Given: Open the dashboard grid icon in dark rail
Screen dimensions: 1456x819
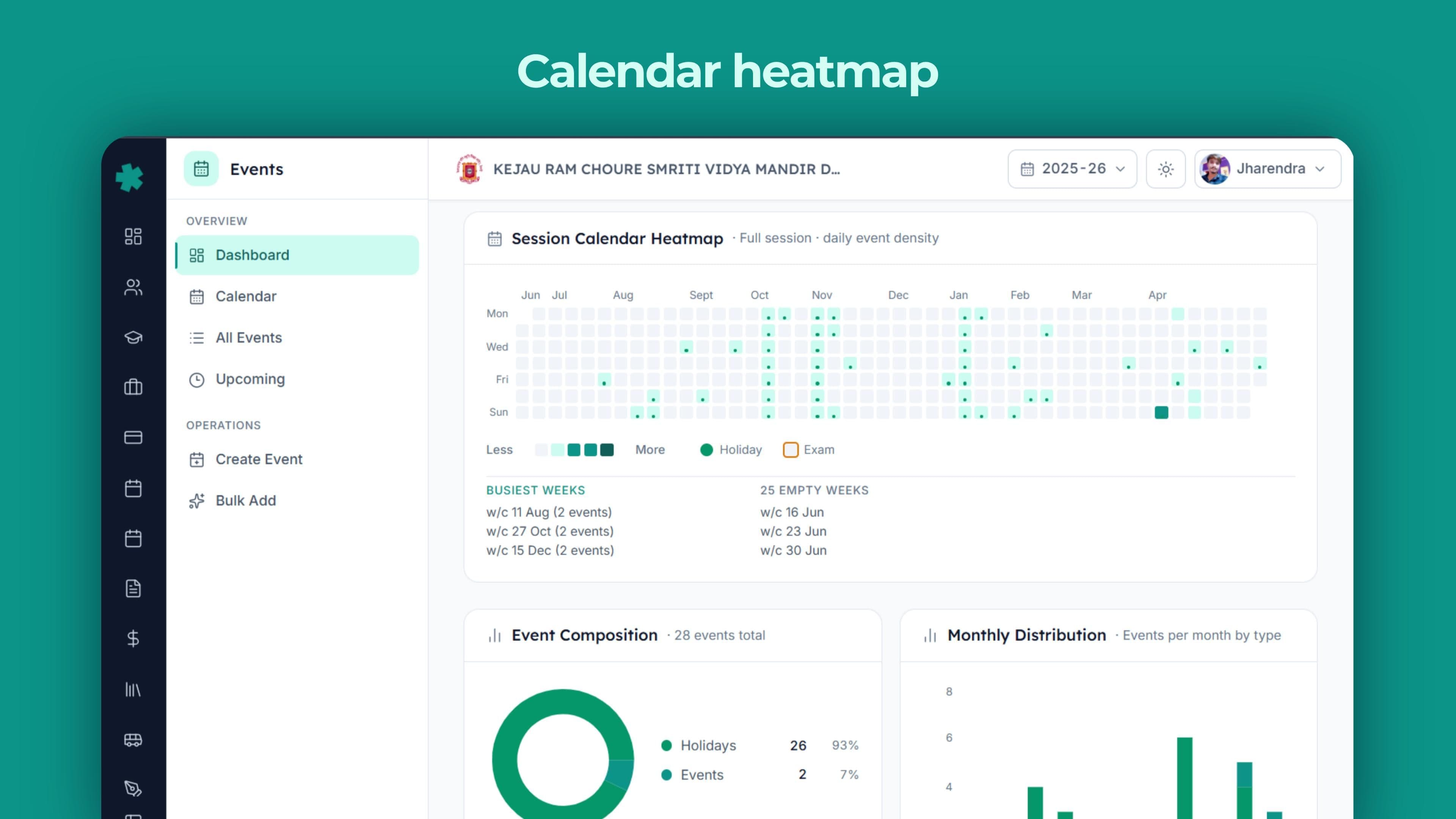Looking at the screenshot, I should pyautogui.click(x=133, y=236).
